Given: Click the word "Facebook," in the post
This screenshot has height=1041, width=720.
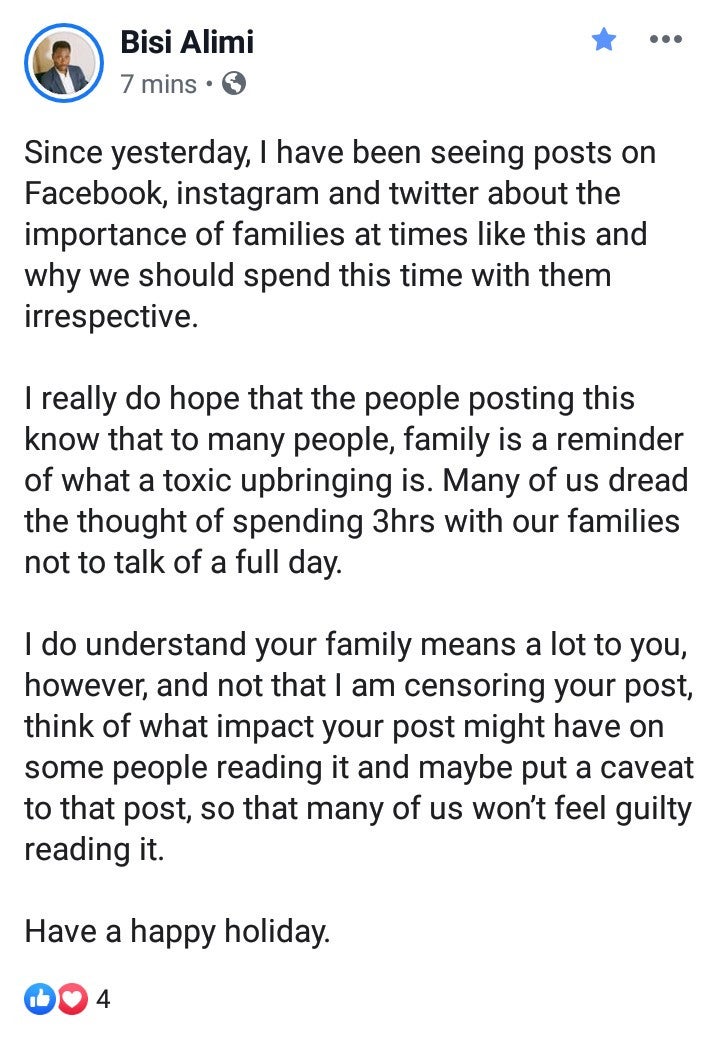Looking at the screenshot, I should [x=94, y=194].
